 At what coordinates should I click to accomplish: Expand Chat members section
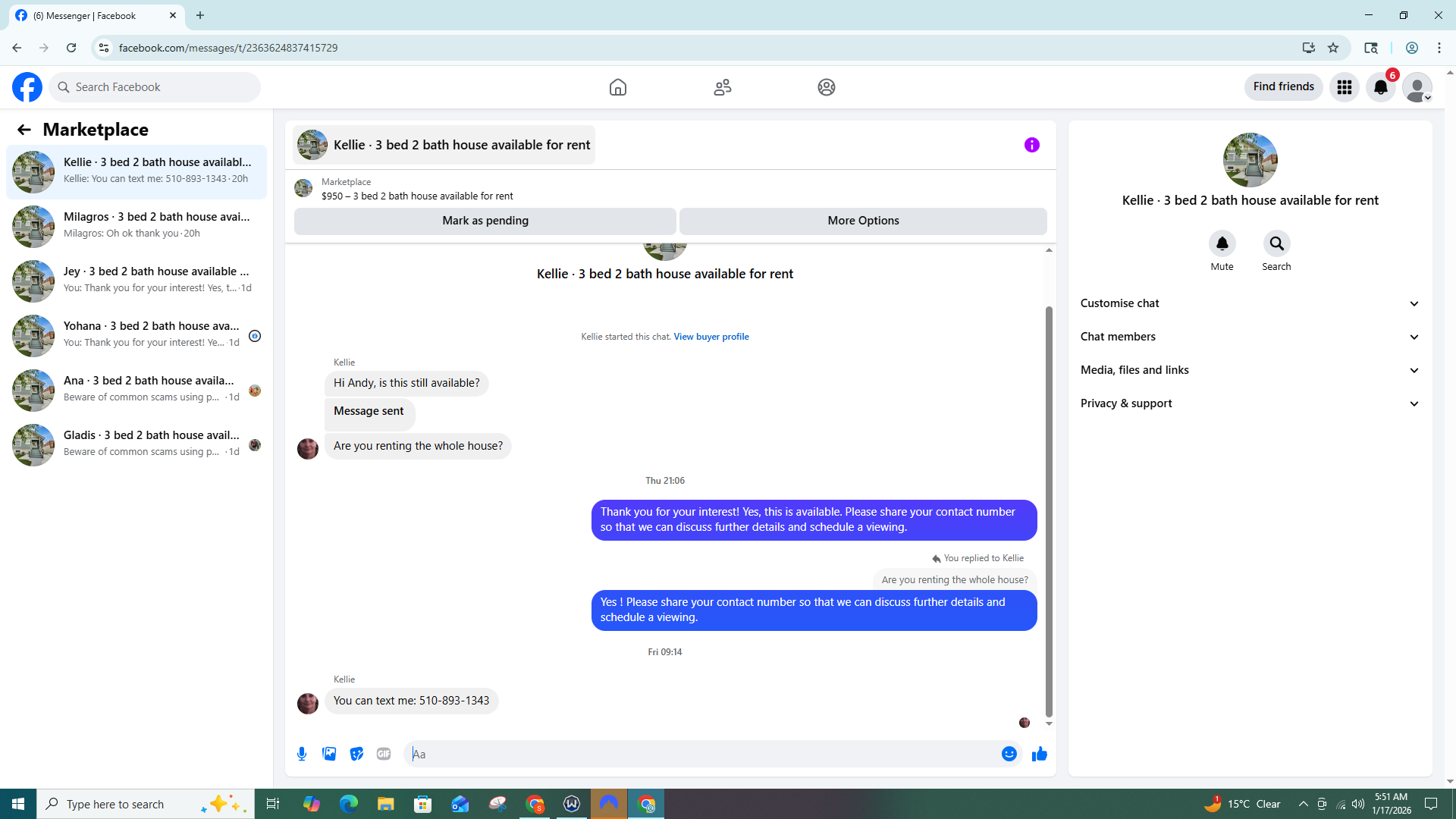click(x=1249, y=337)
